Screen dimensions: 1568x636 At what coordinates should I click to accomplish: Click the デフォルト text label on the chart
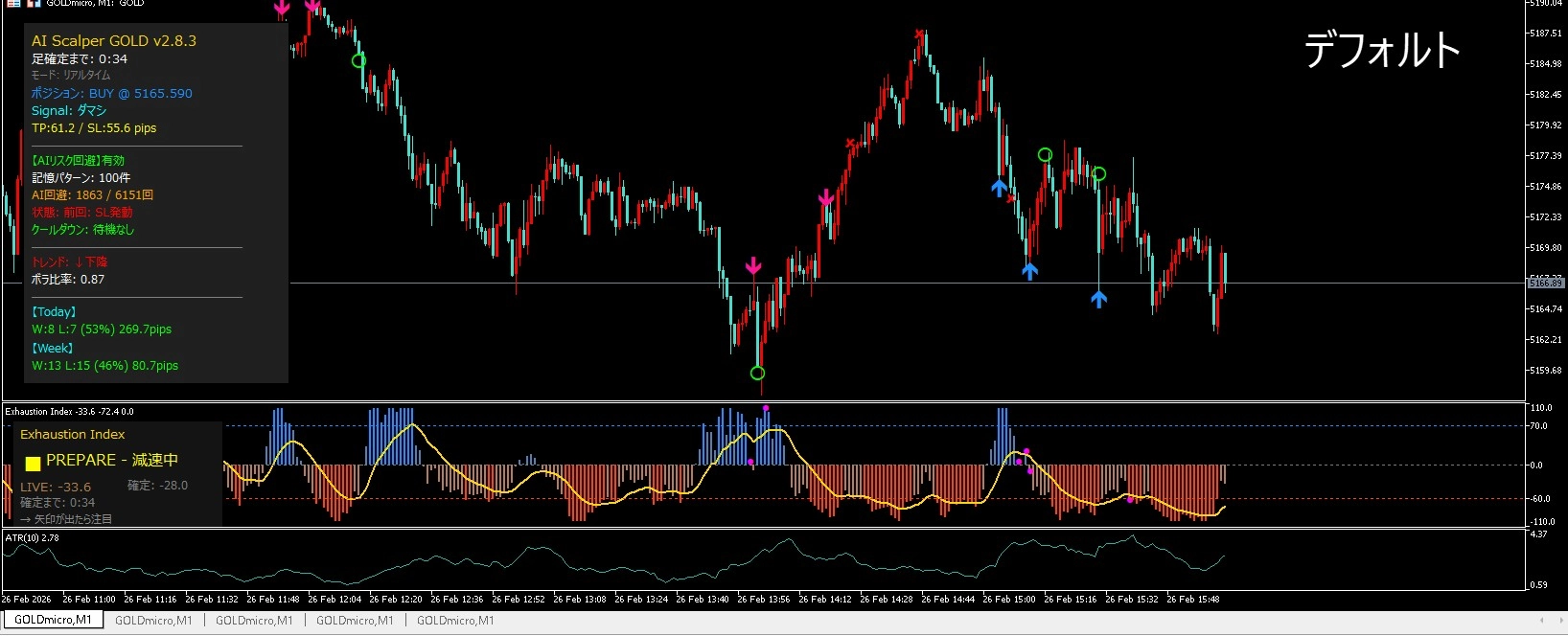(x=1381, y=50)
